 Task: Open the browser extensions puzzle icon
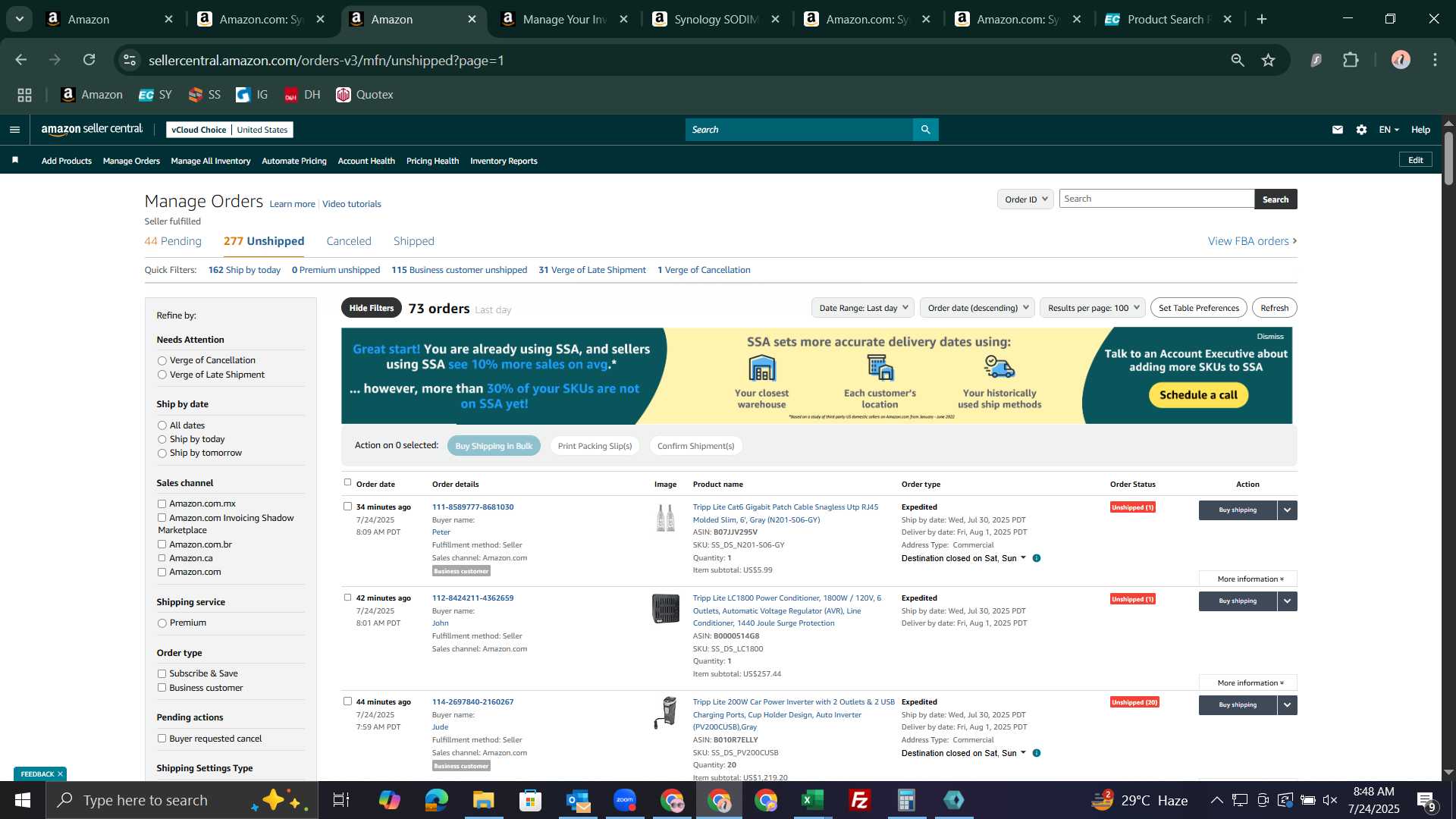[1351, 60]
